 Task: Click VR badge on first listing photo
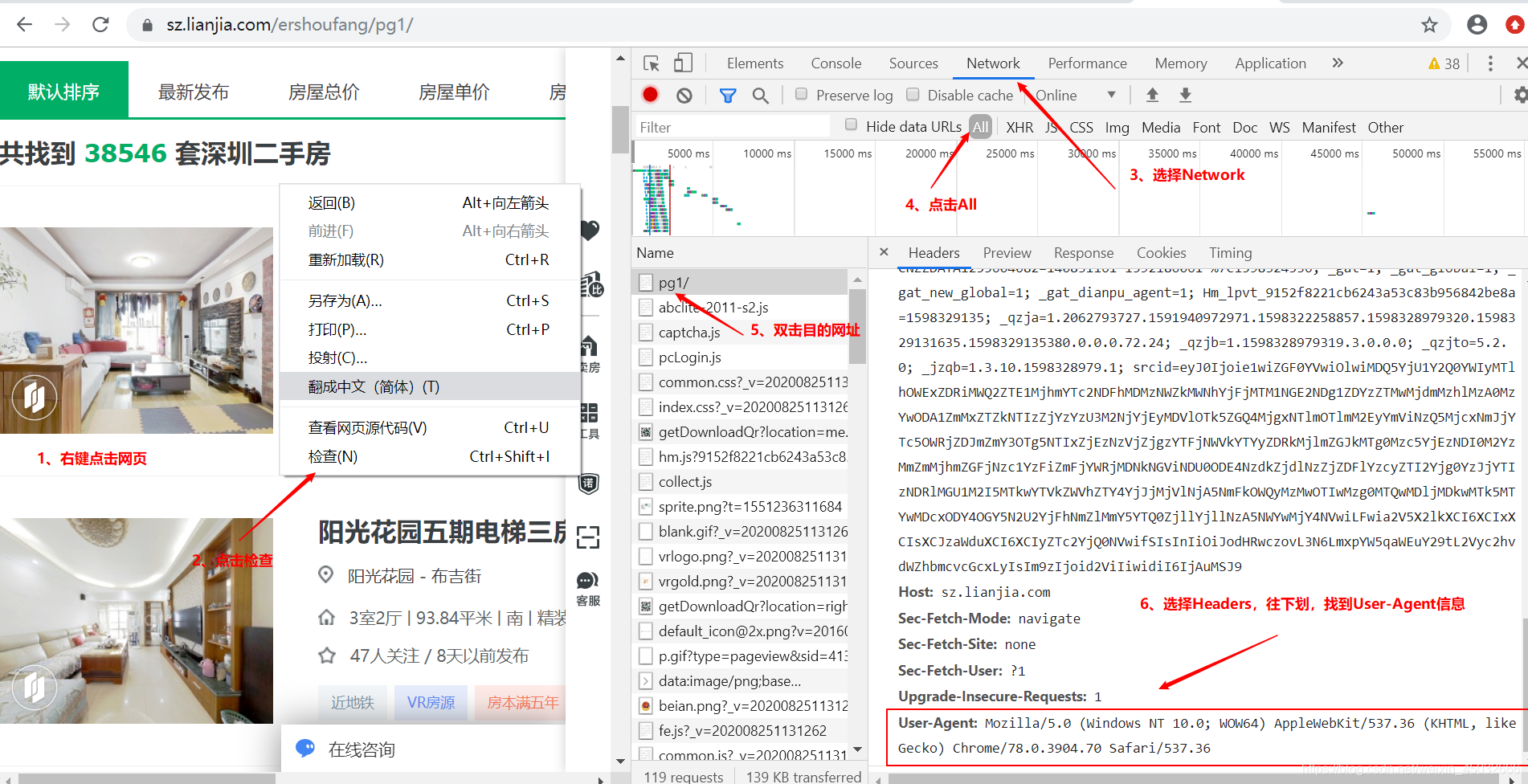click(34, 396)
